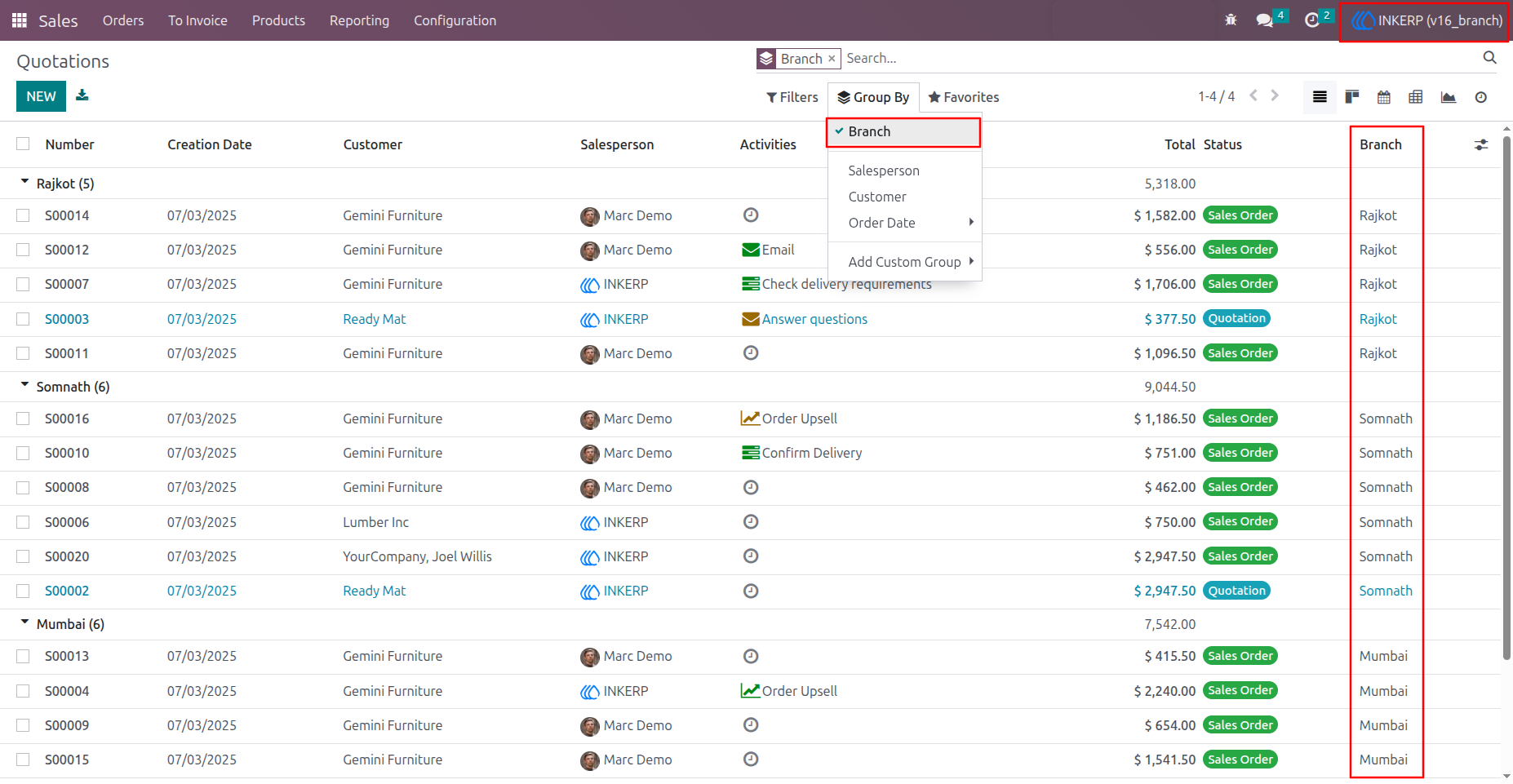
Task: Switch to Calendar view icon
Action: tap(1384, 97)
